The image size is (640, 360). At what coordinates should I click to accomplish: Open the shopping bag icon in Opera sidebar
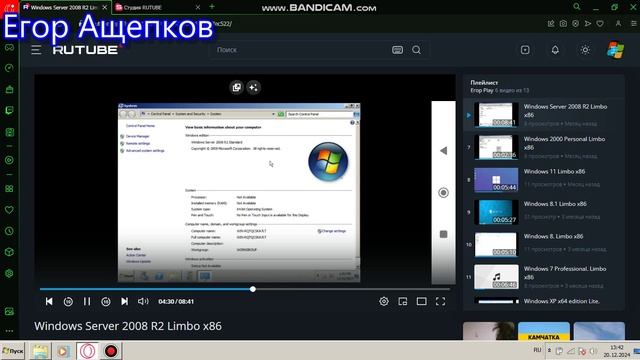[9, 89]
